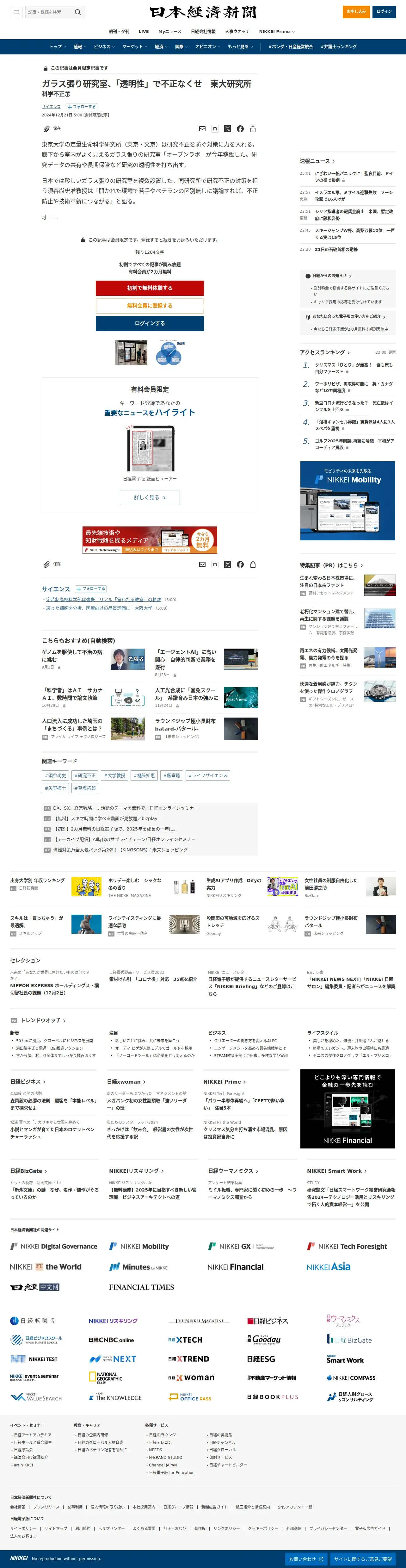Click the blue ログインする button
The width and height of the screenshot is (406, 1568).
150,323
